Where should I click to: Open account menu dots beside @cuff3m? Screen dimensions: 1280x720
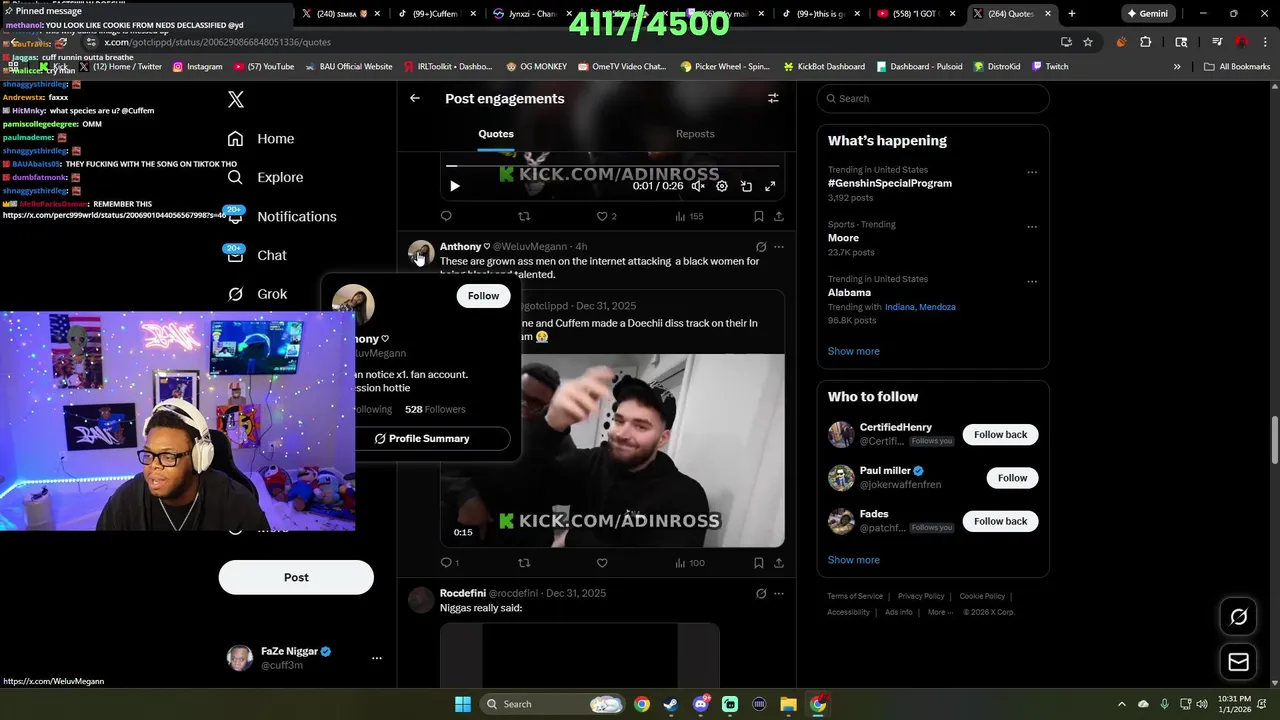pos(377,658)
